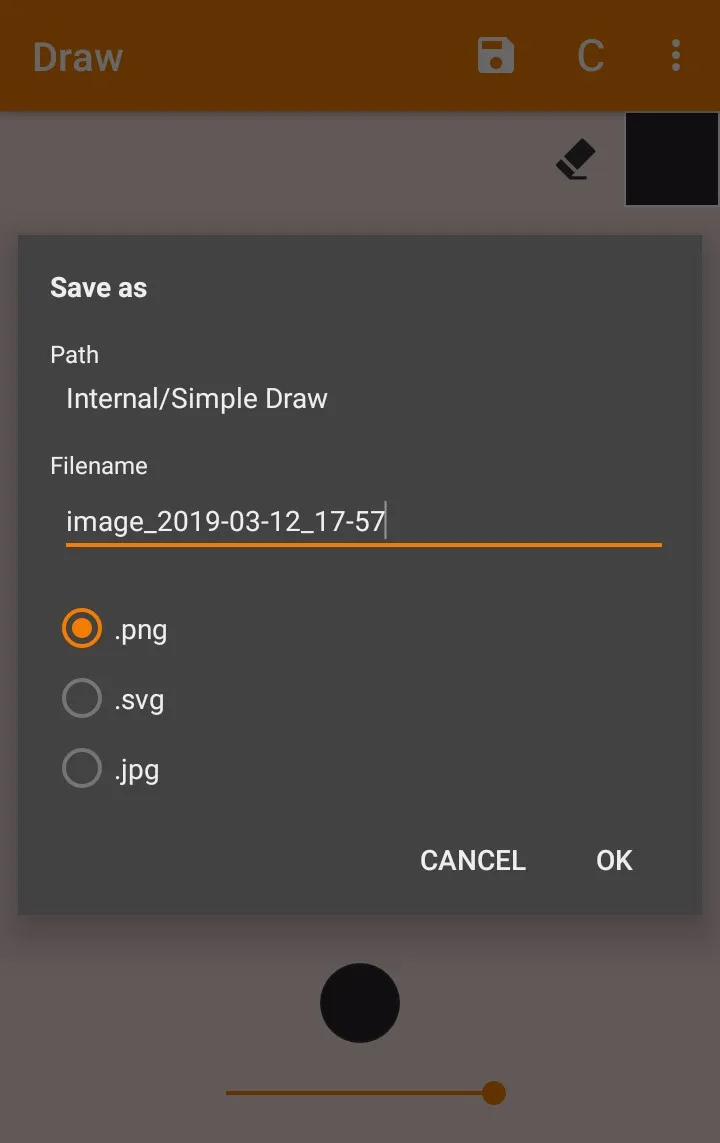Click the save floppy disk icon
The width and height of the screenshot is (720, 1143).
pos(496,55)
